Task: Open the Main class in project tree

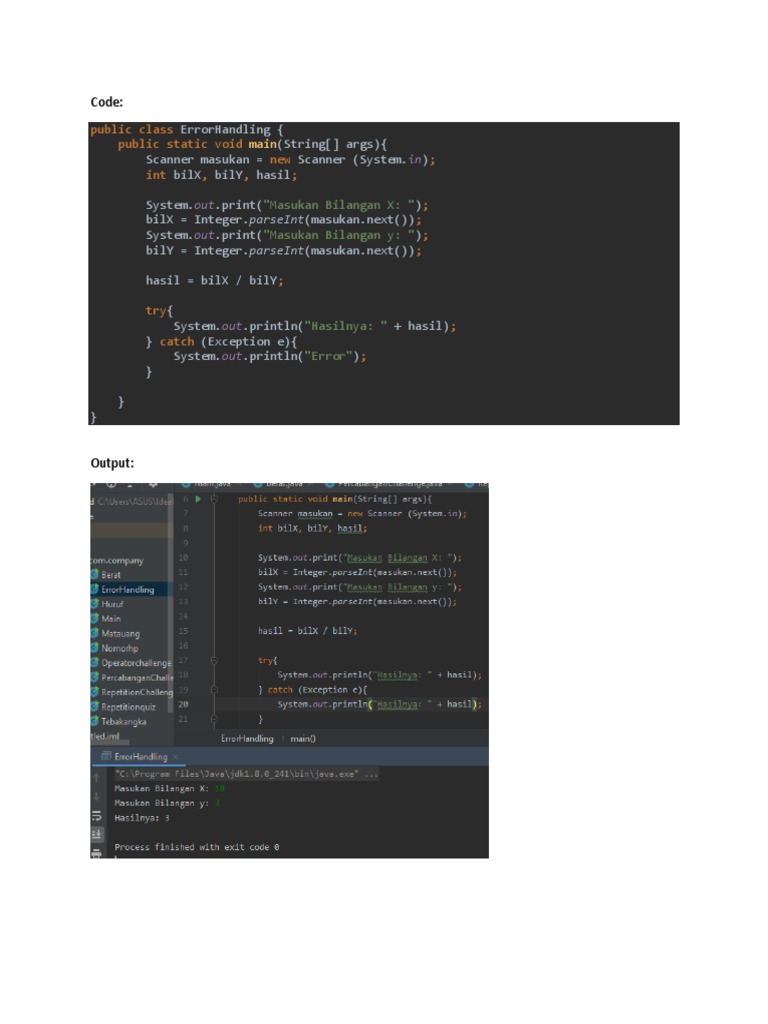Action: coord(110,618)
